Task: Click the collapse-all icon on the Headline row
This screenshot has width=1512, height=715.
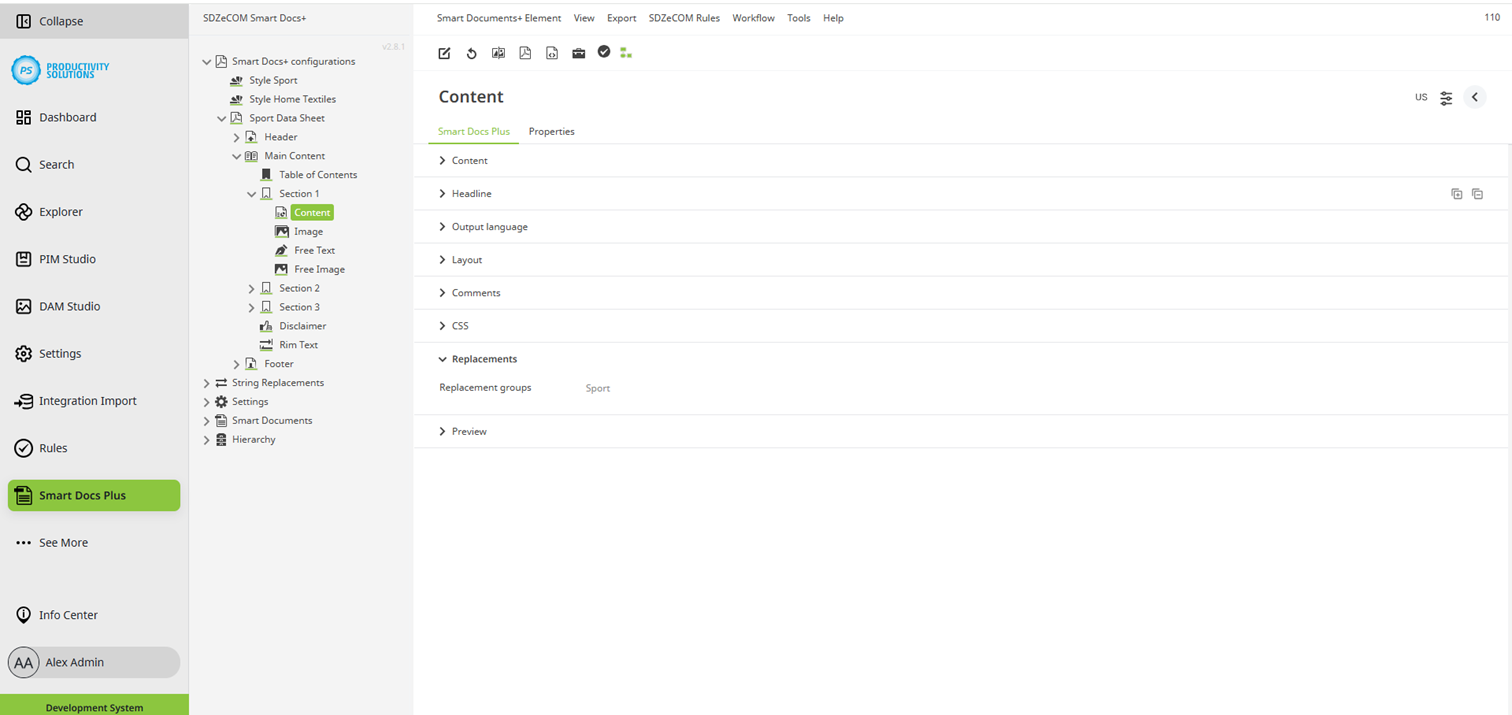Action: tap(1478, 193)
